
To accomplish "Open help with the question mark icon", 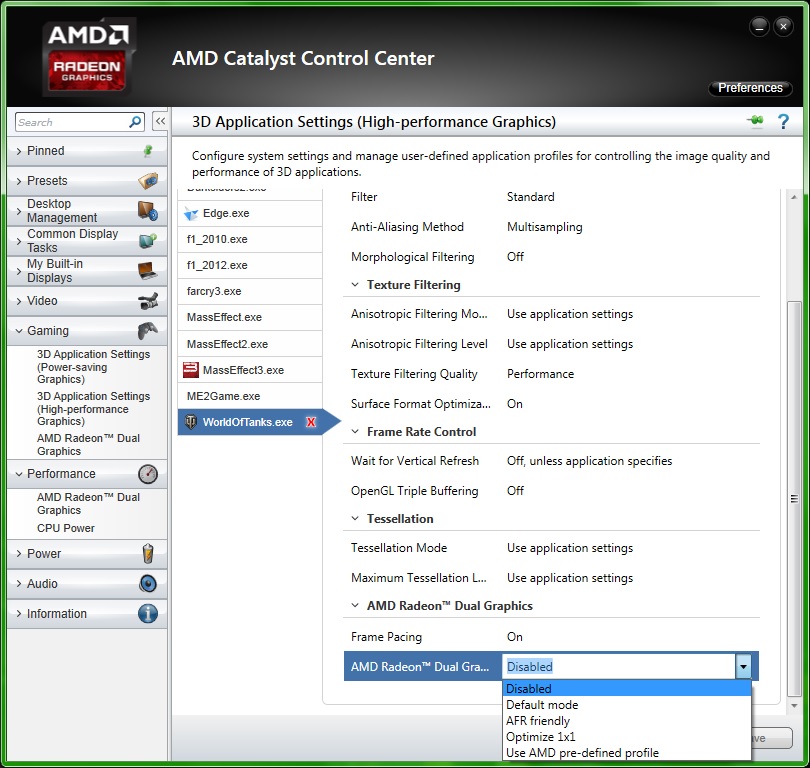I will pos(783,122).
